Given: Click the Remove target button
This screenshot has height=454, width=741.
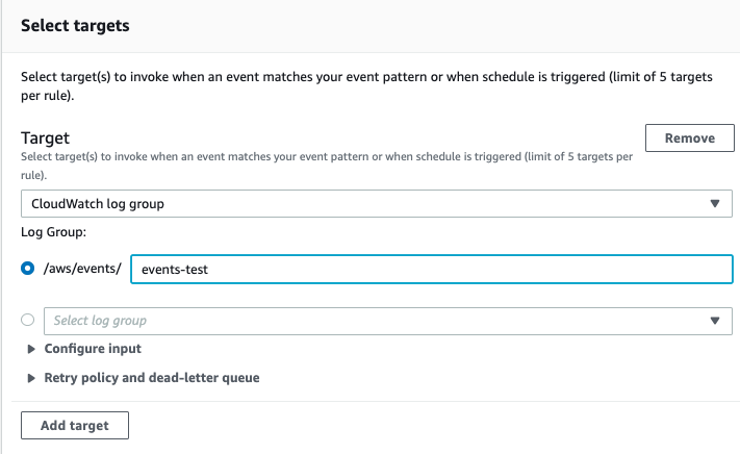Looking at the screenshot, I should 689,138.
